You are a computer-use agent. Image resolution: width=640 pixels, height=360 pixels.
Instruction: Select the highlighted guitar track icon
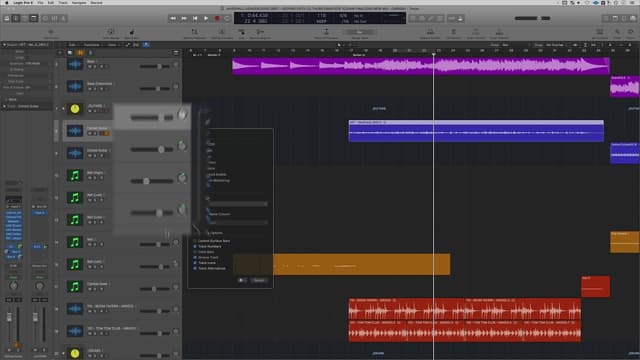tap(75, 131)
